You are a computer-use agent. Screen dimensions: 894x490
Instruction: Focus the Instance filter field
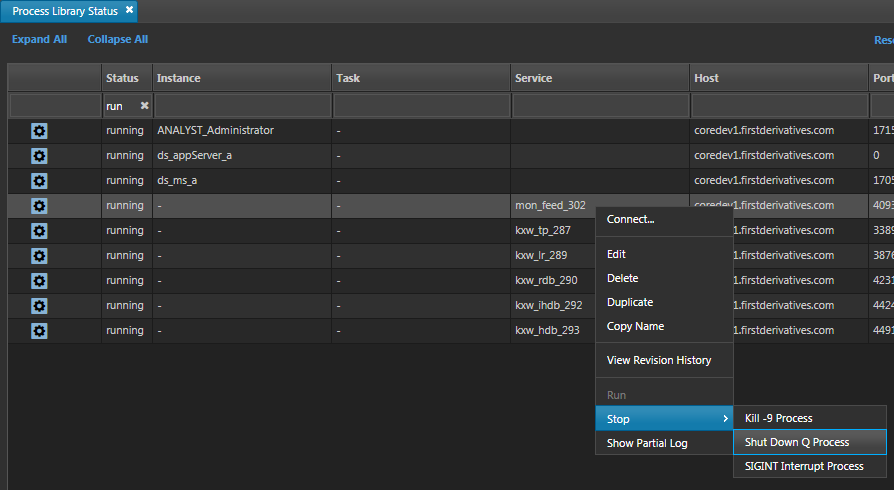point(242,106)
